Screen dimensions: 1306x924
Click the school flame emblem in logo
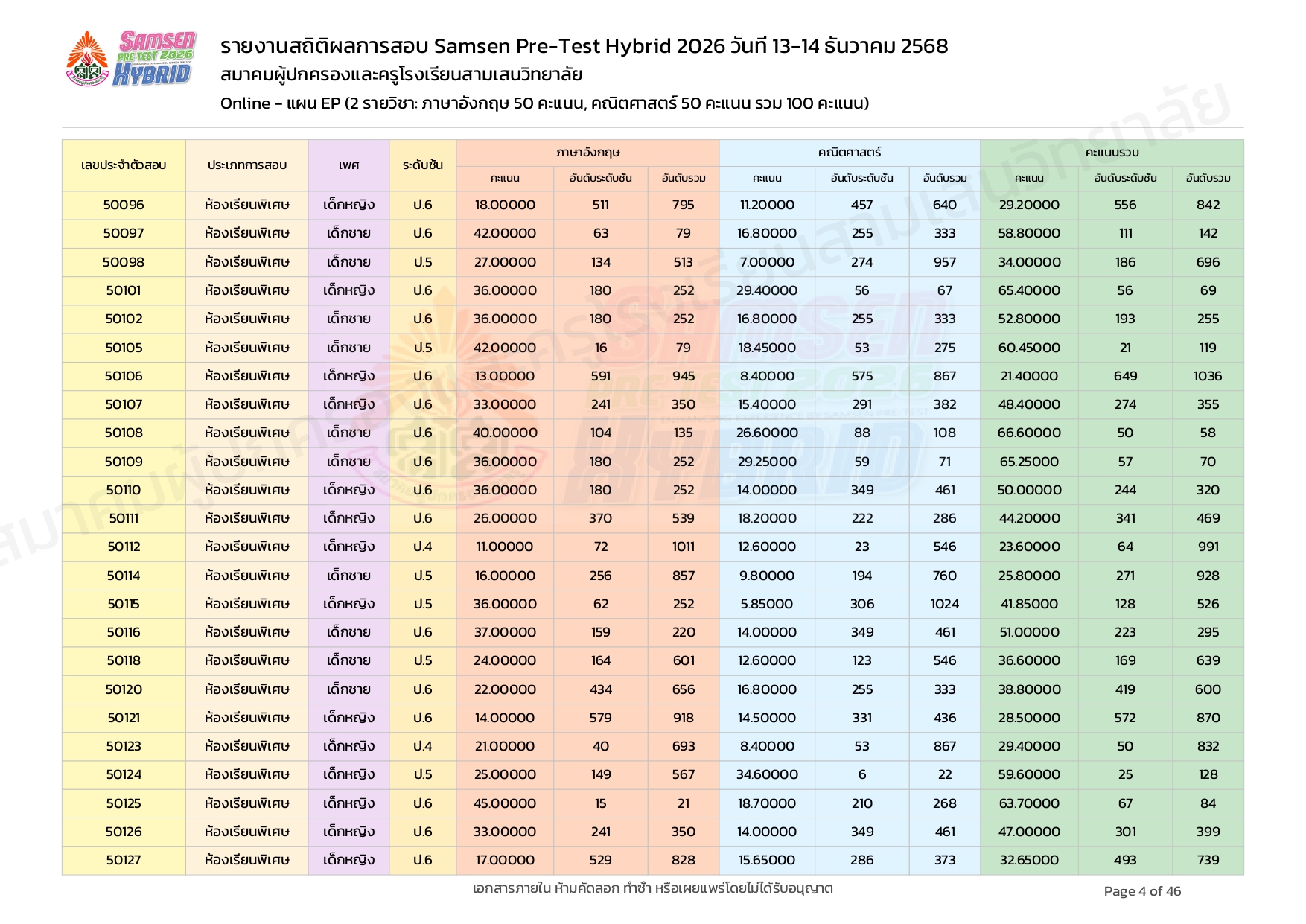click(87, 58)
